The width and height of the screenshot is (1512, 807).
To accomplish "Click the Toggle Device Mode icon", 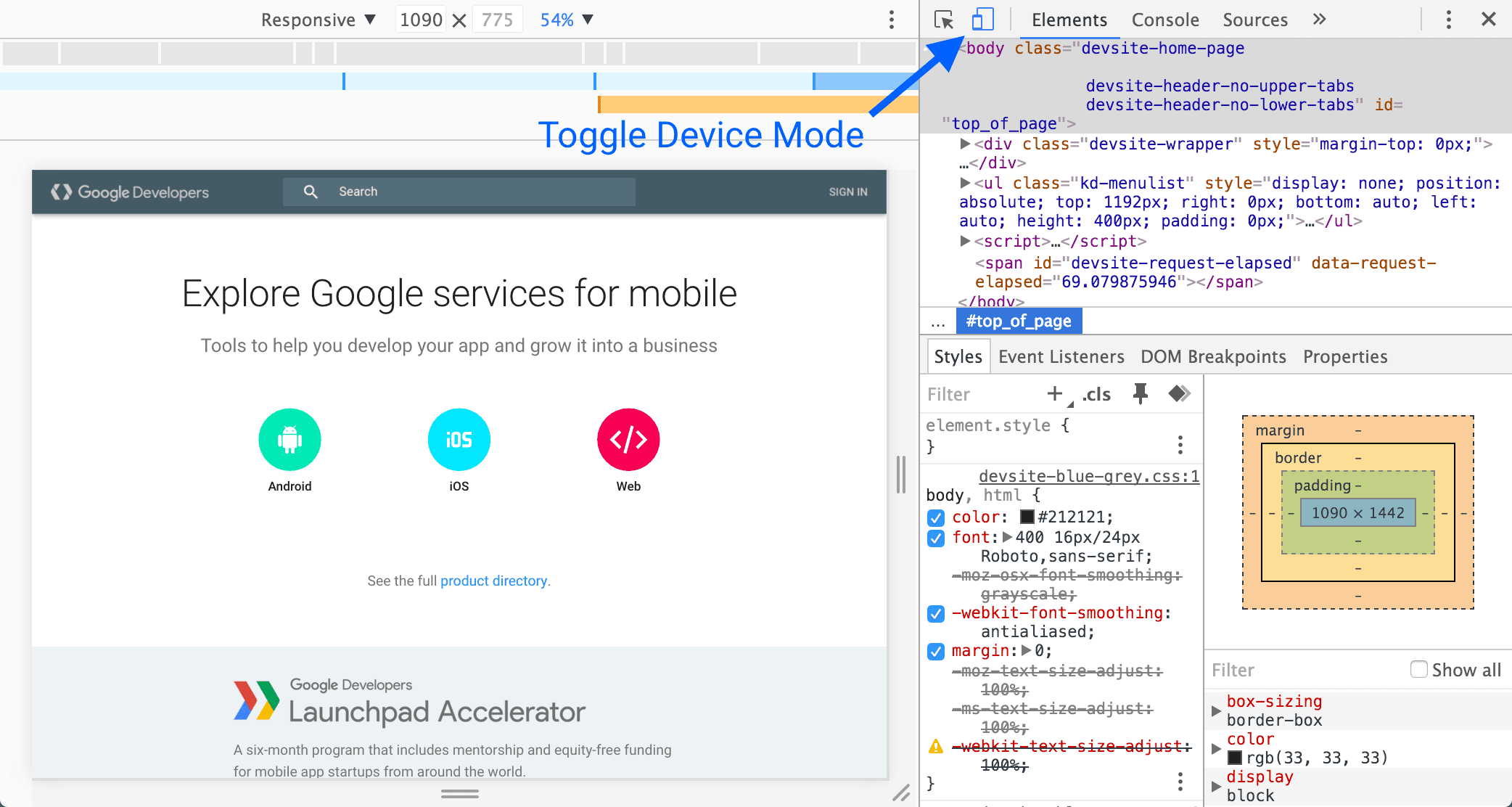I will (982, 18).
